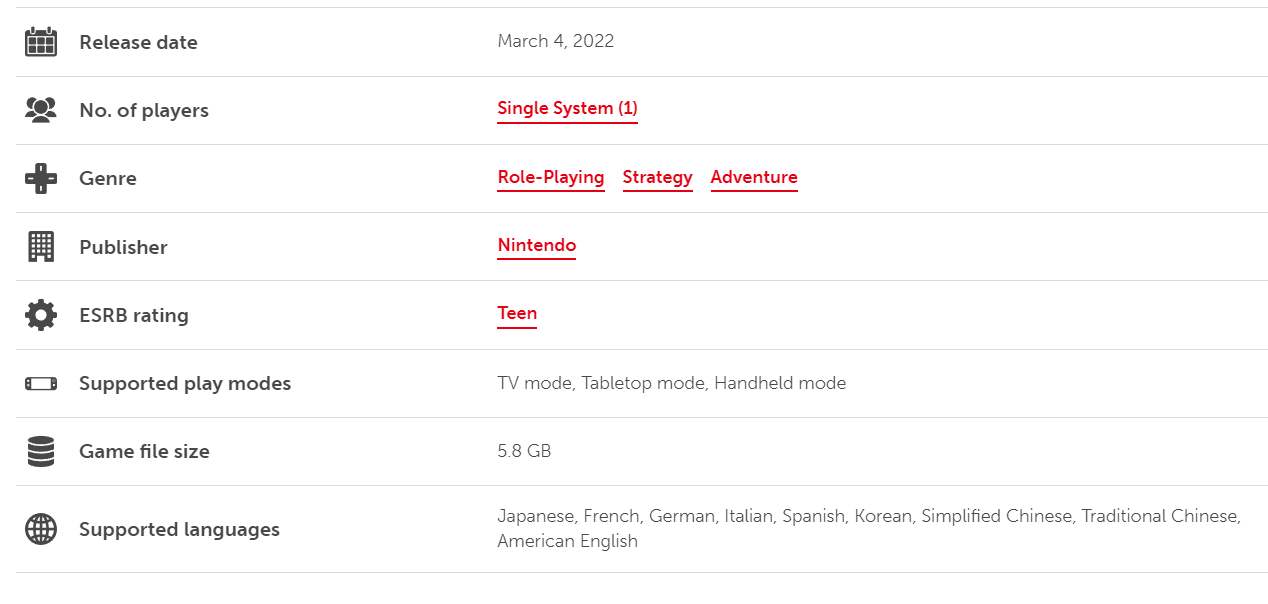Screen dimensions: 1268x604
Task: Click the Game file size label
Action: [x=144, y=451]
